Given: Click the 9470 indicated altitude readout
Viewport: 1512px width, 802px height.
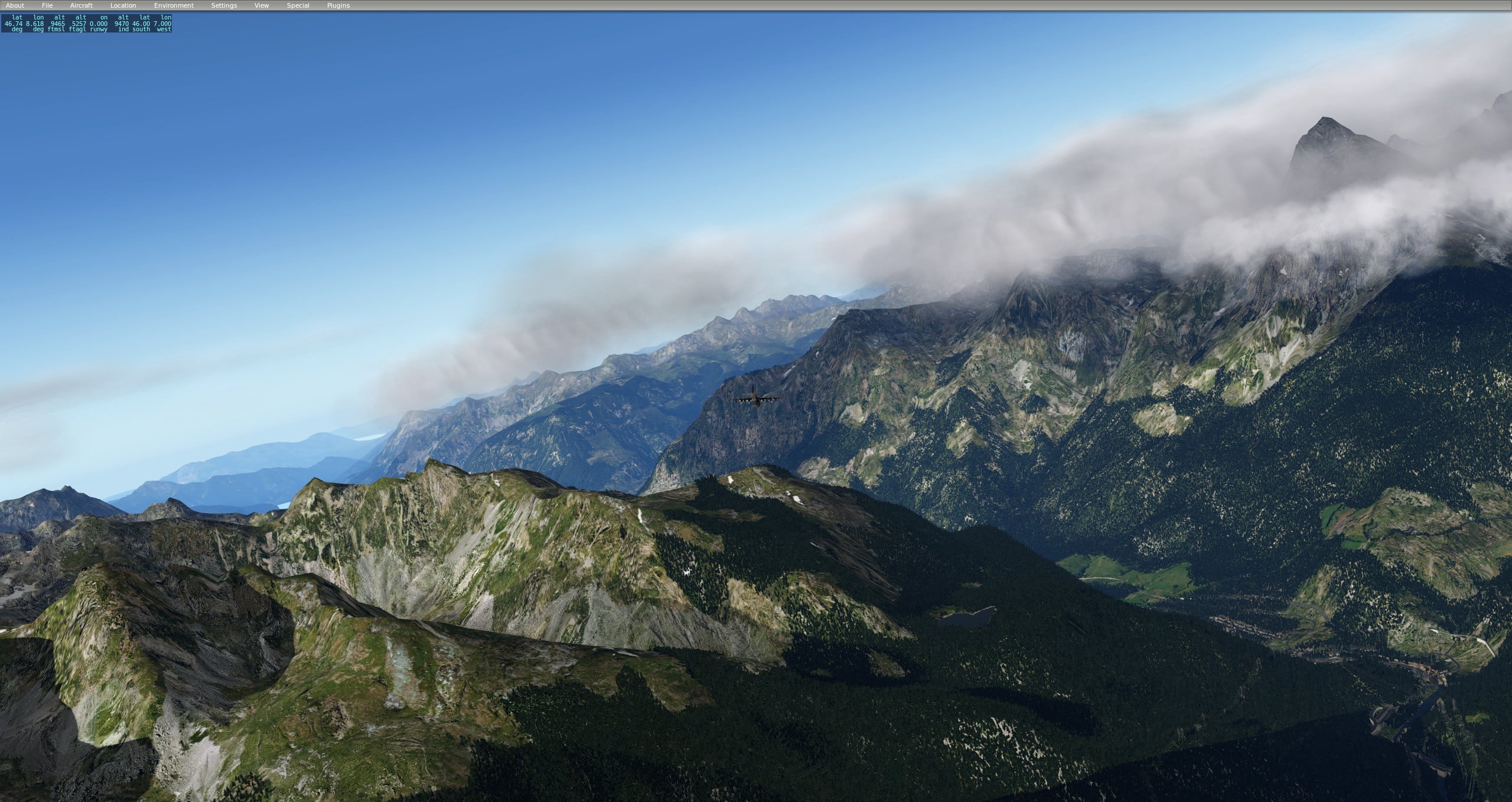Looking at the screenshot, I should (x=122, y=24).
